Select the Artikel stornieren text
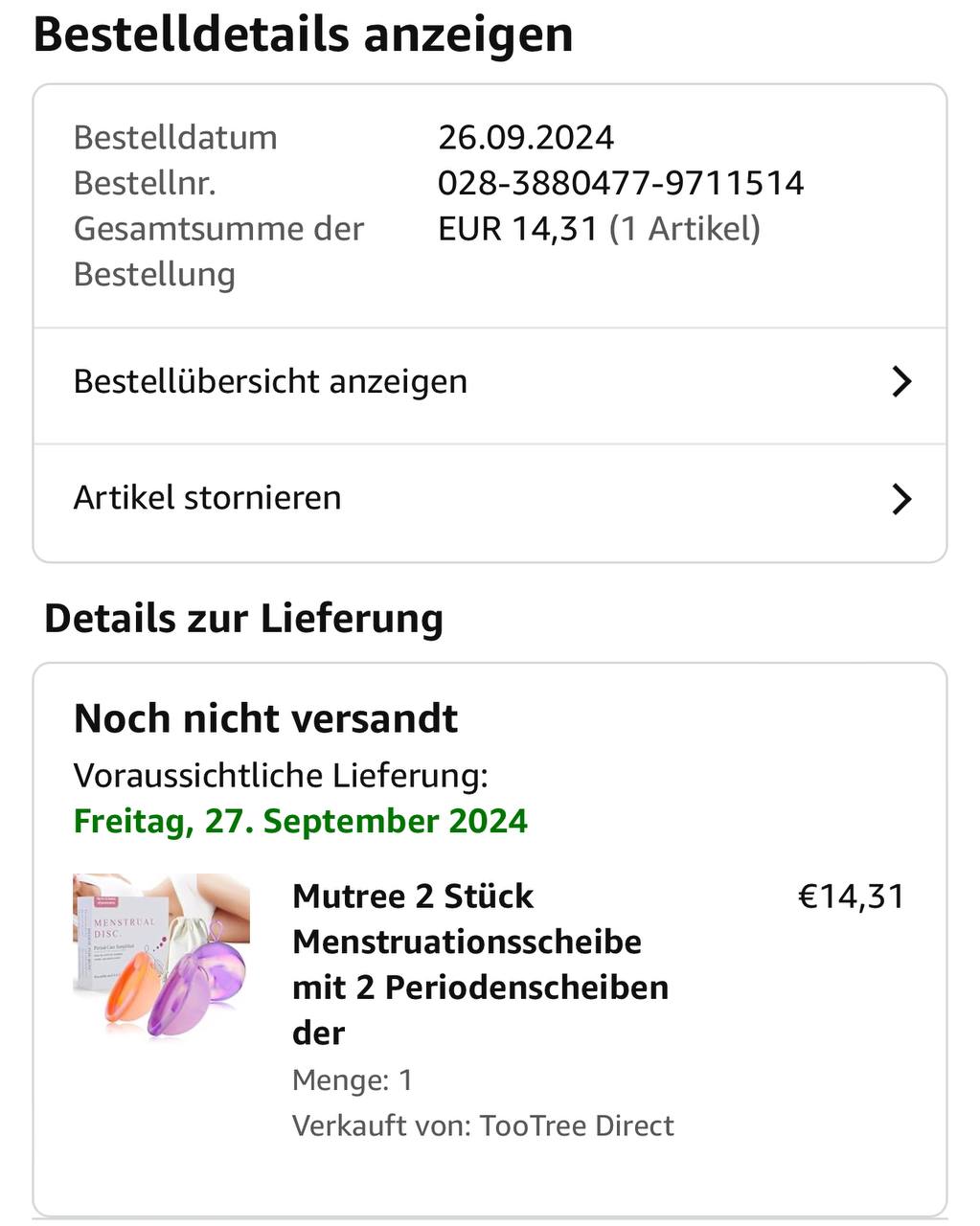 207,498
